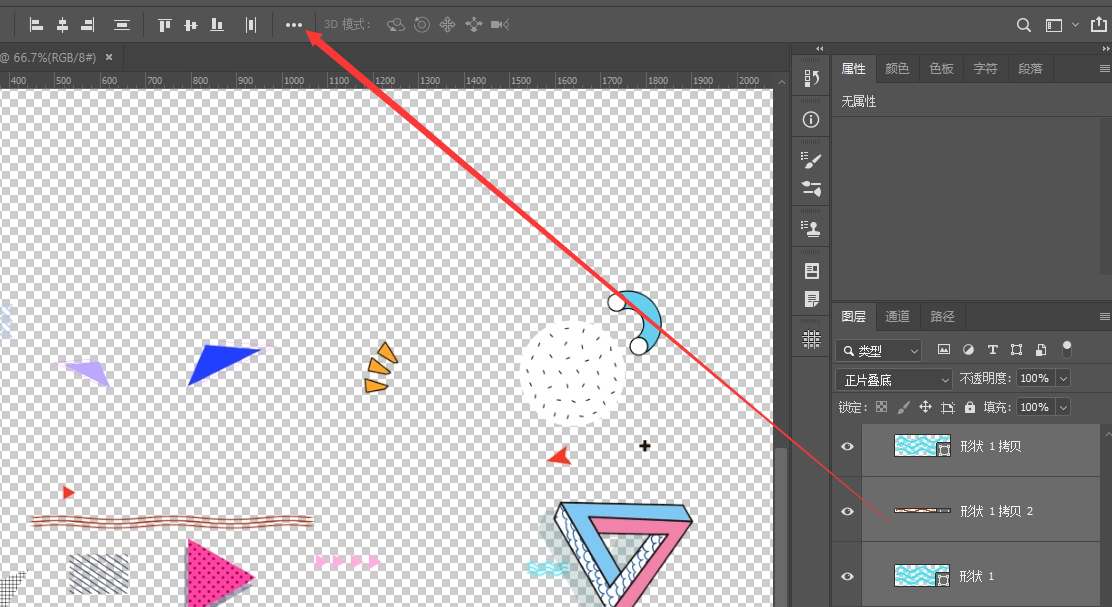Click the workspace layout icon

click(1054, 26)
